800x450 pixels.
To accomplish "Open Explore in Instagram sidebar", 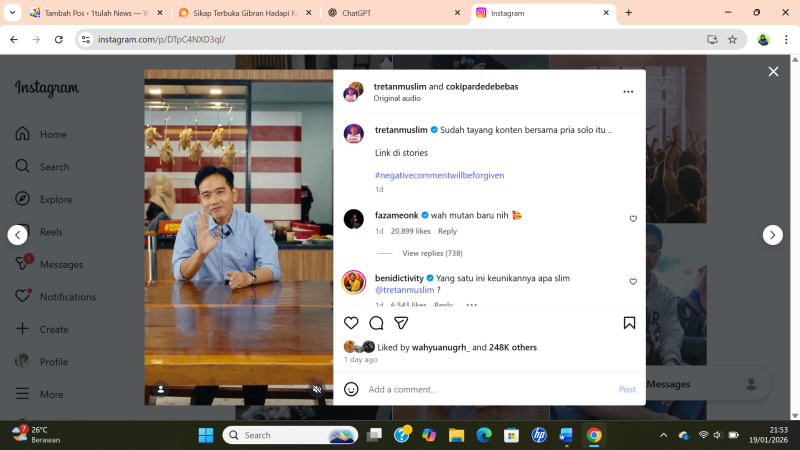I will 43,199.
